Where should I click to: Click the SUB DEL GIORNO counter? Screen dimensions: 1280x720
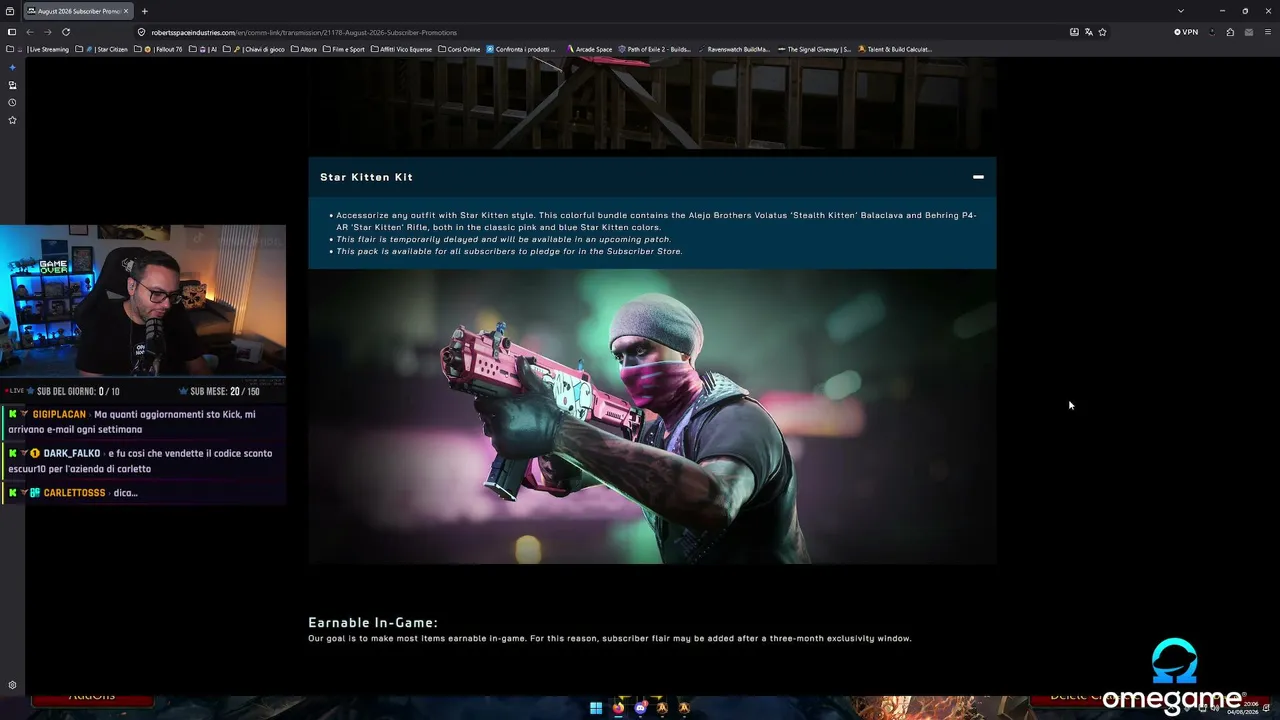pyautogui.click(x=73, y=391)
